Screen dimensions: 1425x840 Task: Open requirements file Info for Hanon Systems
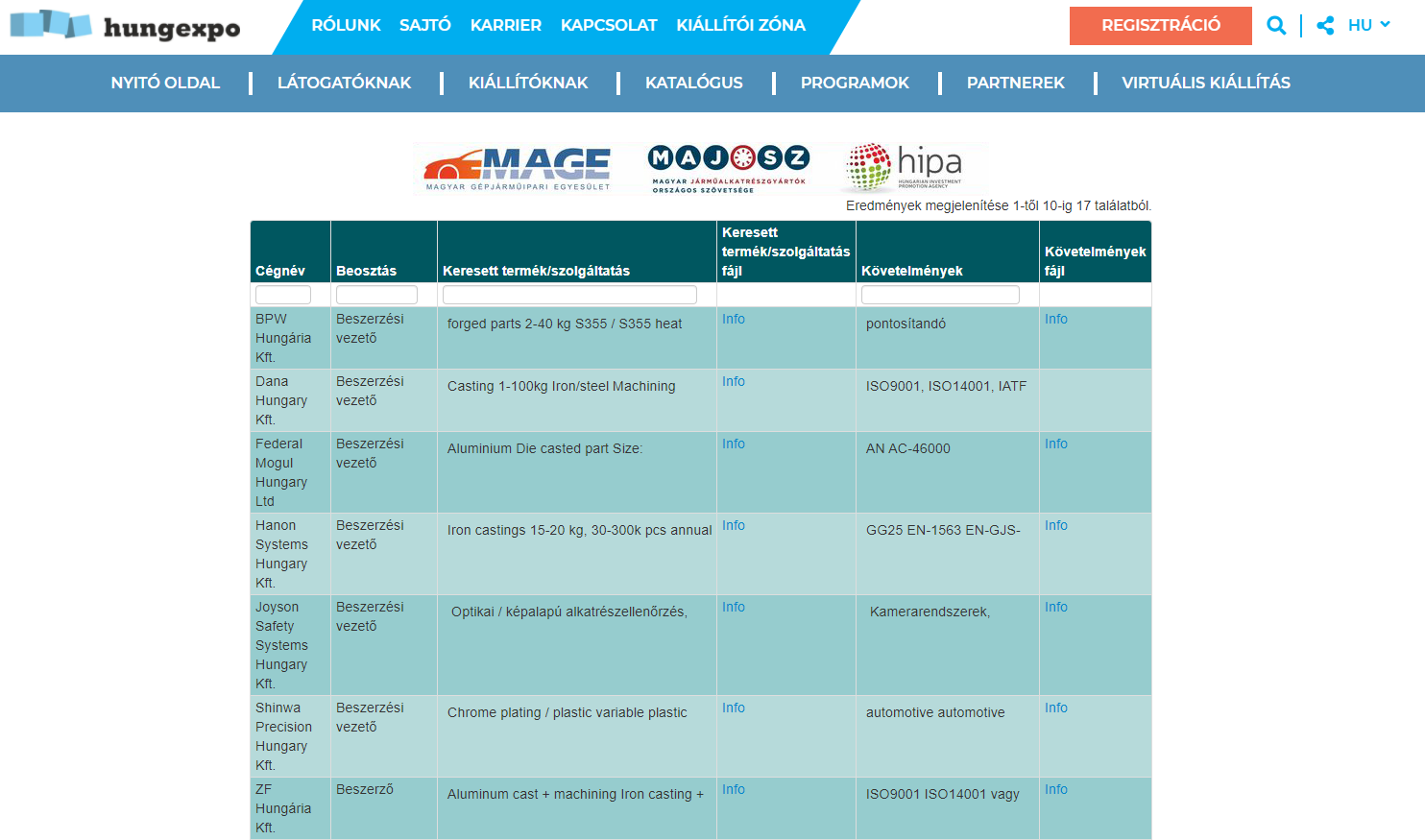[1056, 525]
